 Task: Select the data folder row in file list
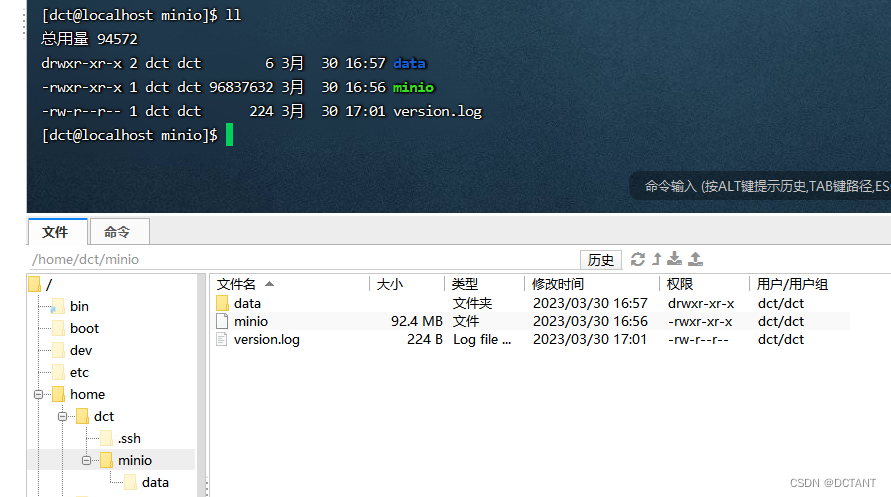(532, 303)
